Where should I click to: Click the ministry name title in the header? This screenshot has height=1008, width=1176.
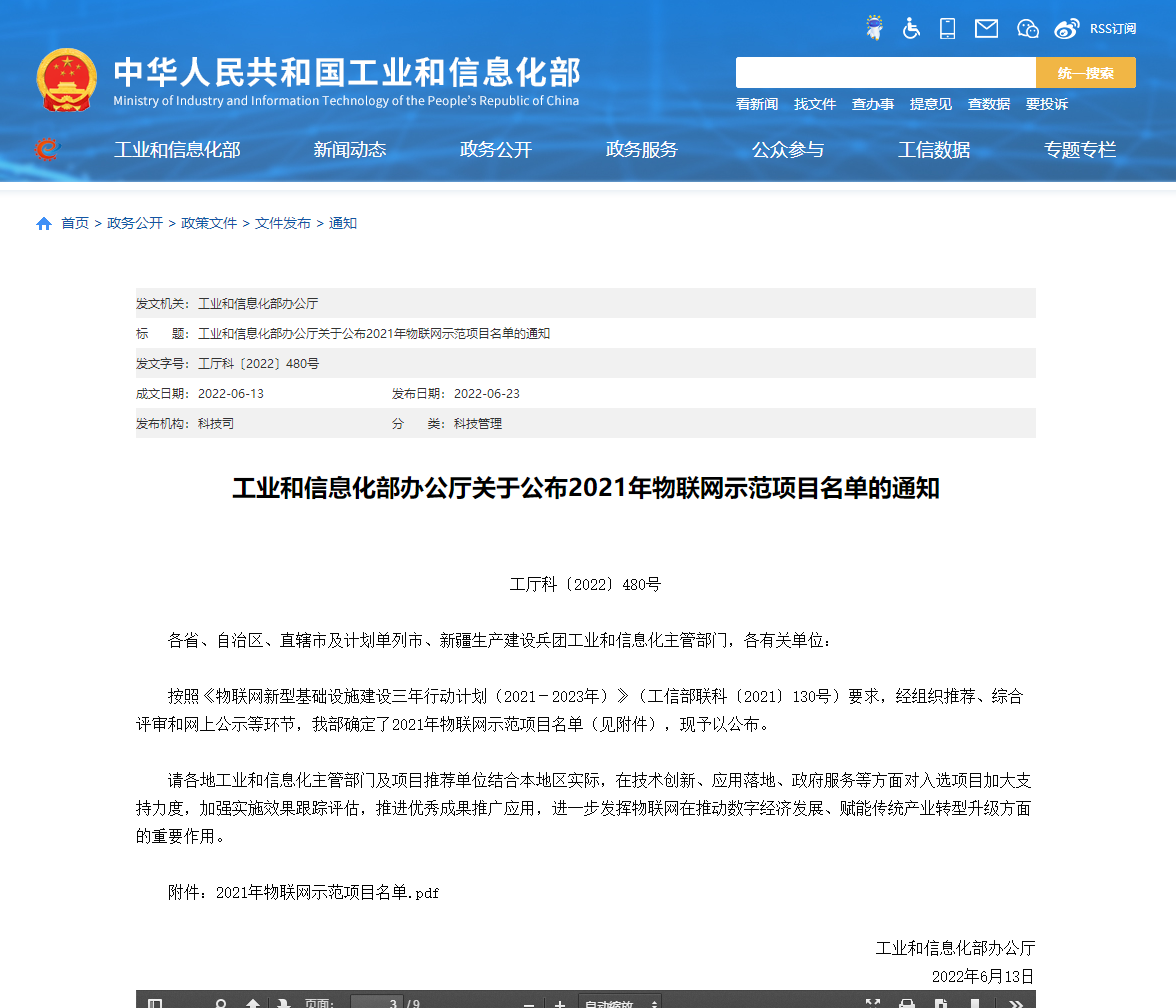tap(346, 73)
